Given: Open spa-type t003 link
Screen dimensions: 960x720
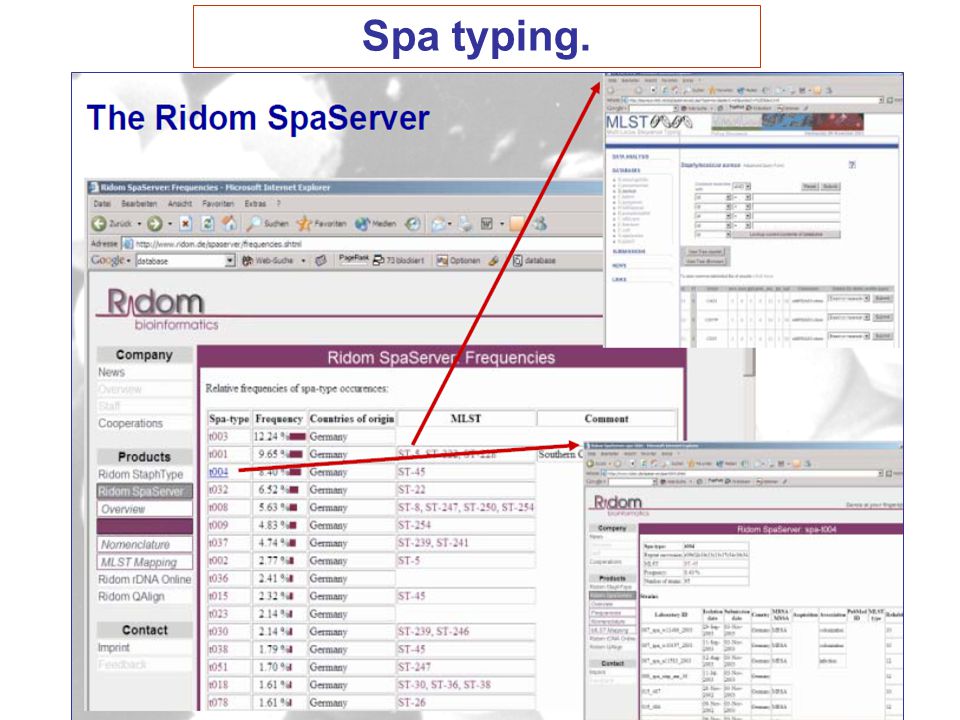Looking at the screenshot, I should pos(218,437).
